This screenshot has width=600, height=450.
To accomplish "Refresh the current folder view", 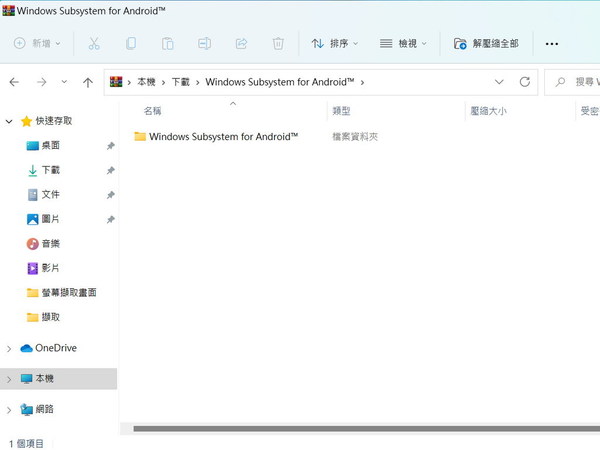I will [525, 82].
